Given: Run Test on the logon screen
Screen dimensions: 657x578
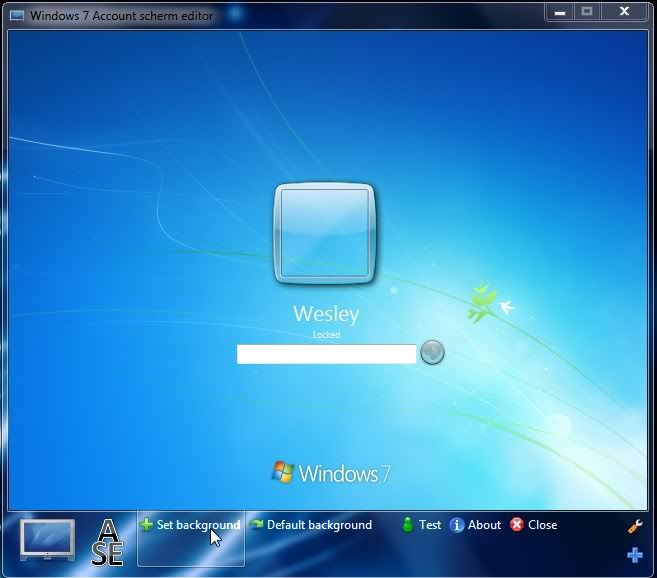Looking at the screenshot, I should point(421,525).
